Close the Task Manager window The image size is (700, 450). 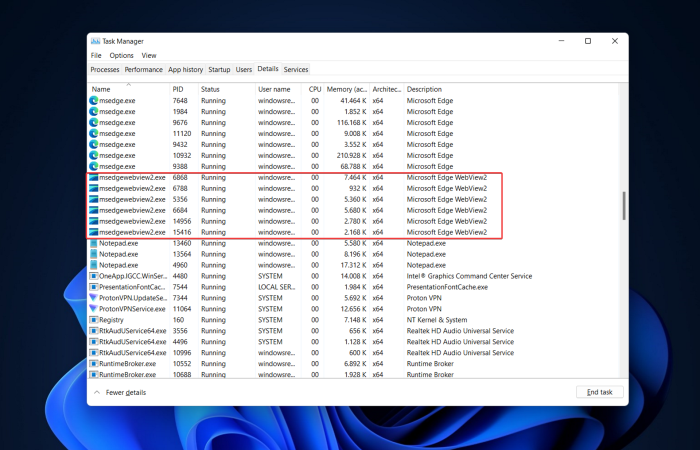click(x=615, y=41)
